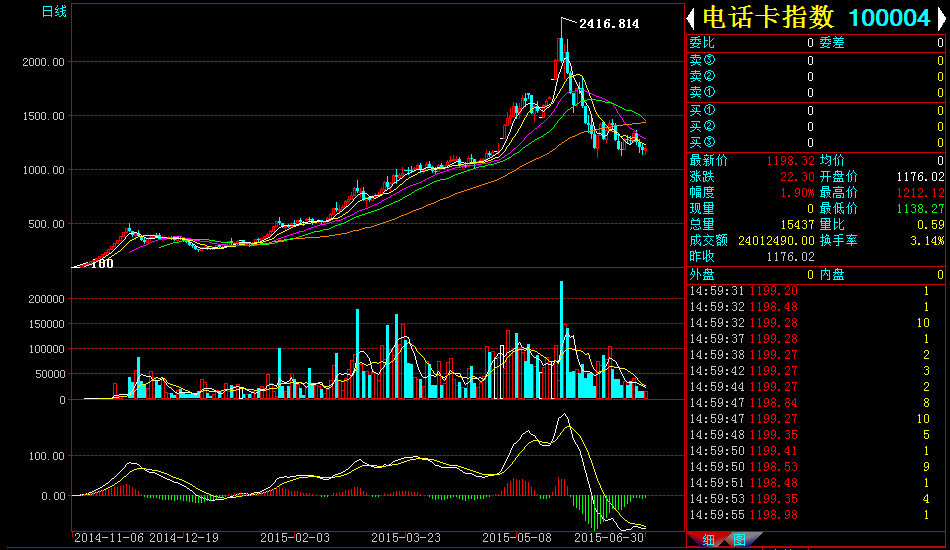Click the 50000 volume axis label
950x550 pixels.
coord(50,374)
